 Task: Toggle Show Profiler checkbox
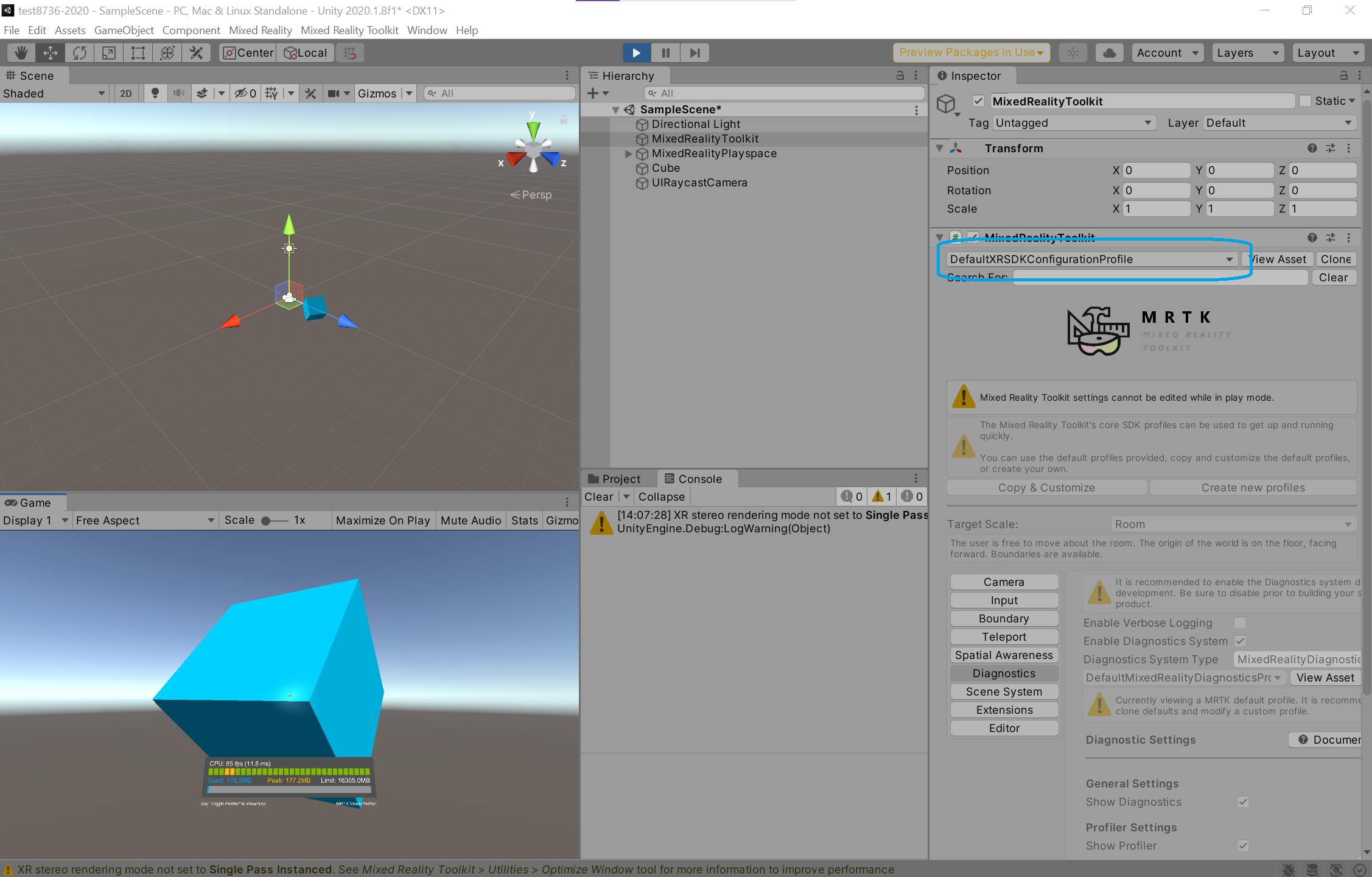[1243, 846]
